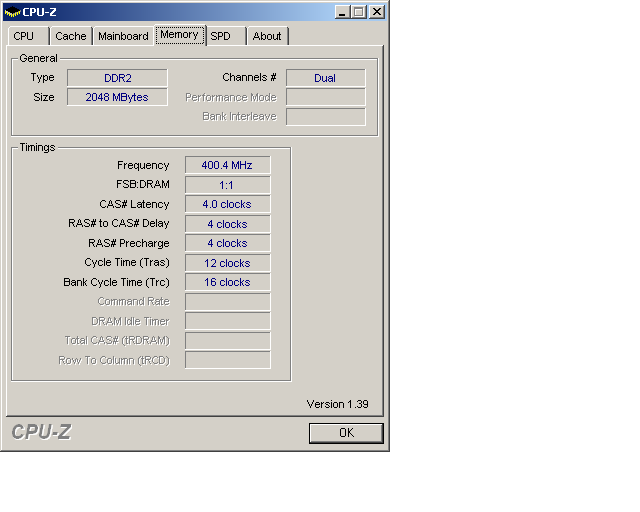Screen dimensions: 640x512
Task: Click the CAS# Latency value field
Action: 227,204
